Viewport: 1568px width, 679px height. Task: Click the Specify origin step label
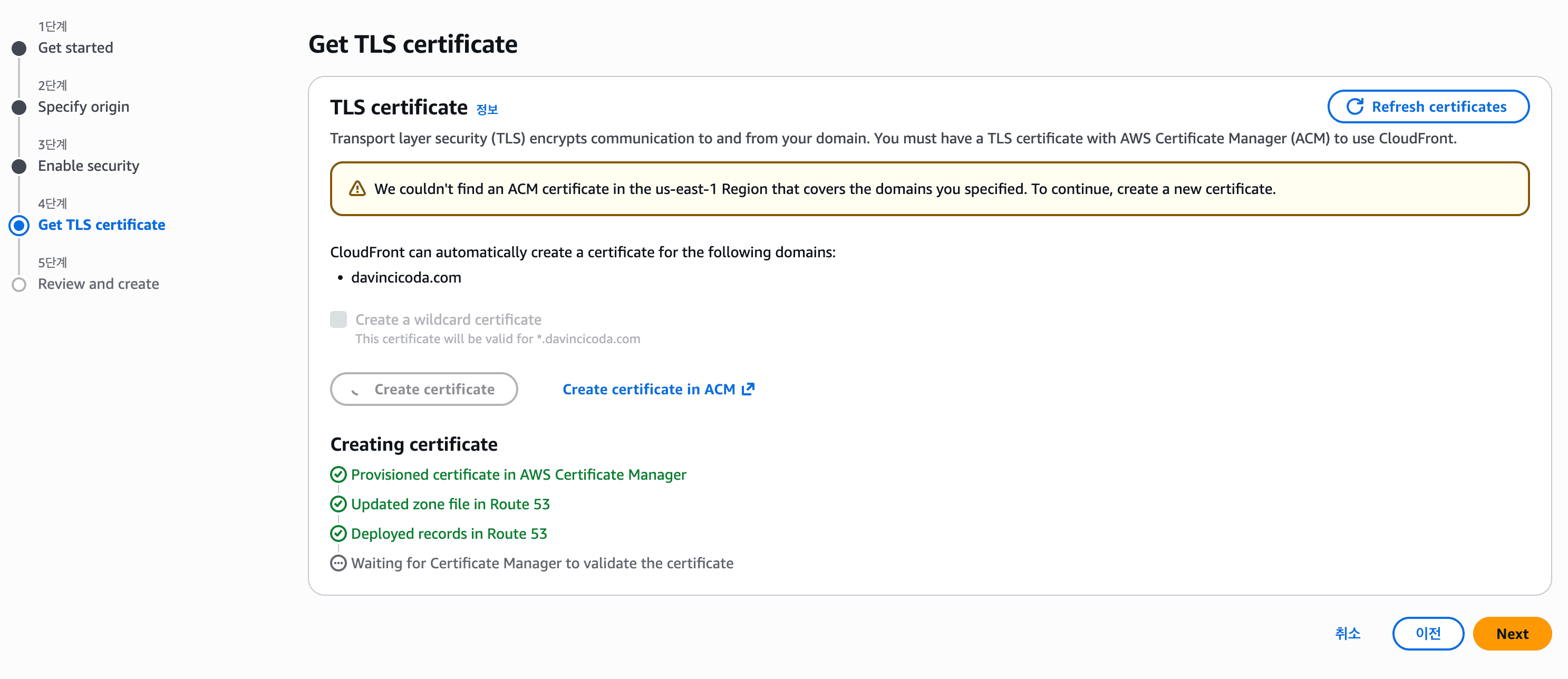(x=83, y=106)
